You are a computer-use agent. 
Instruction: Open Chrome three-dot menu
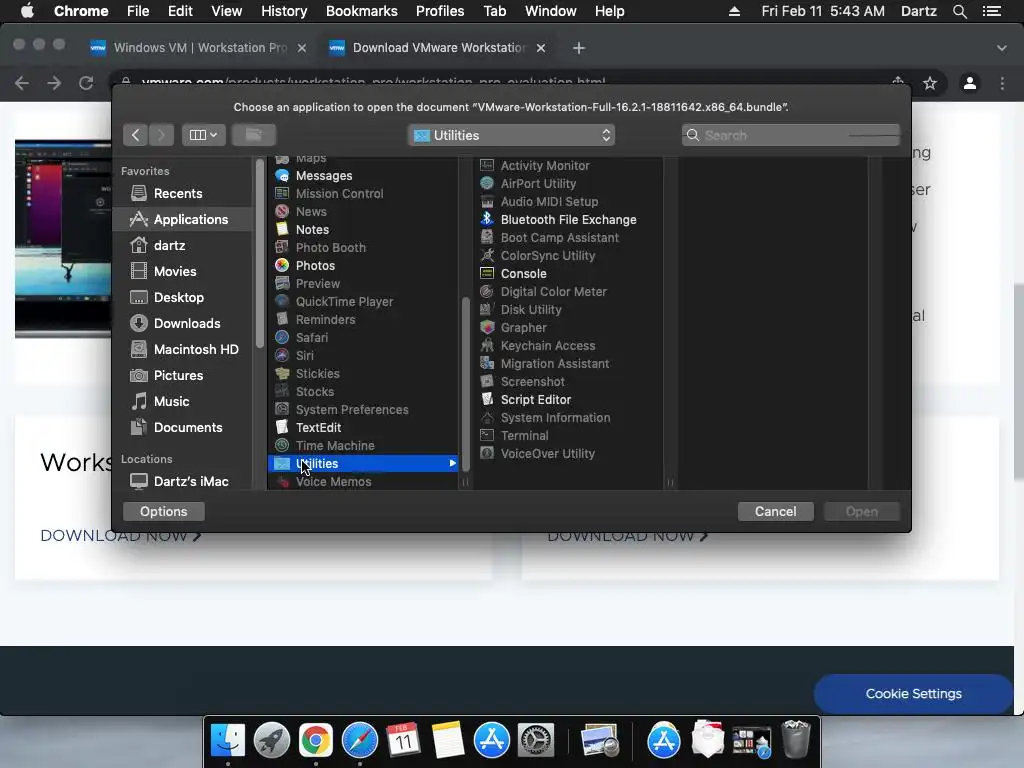click(x=1002, y=83)
